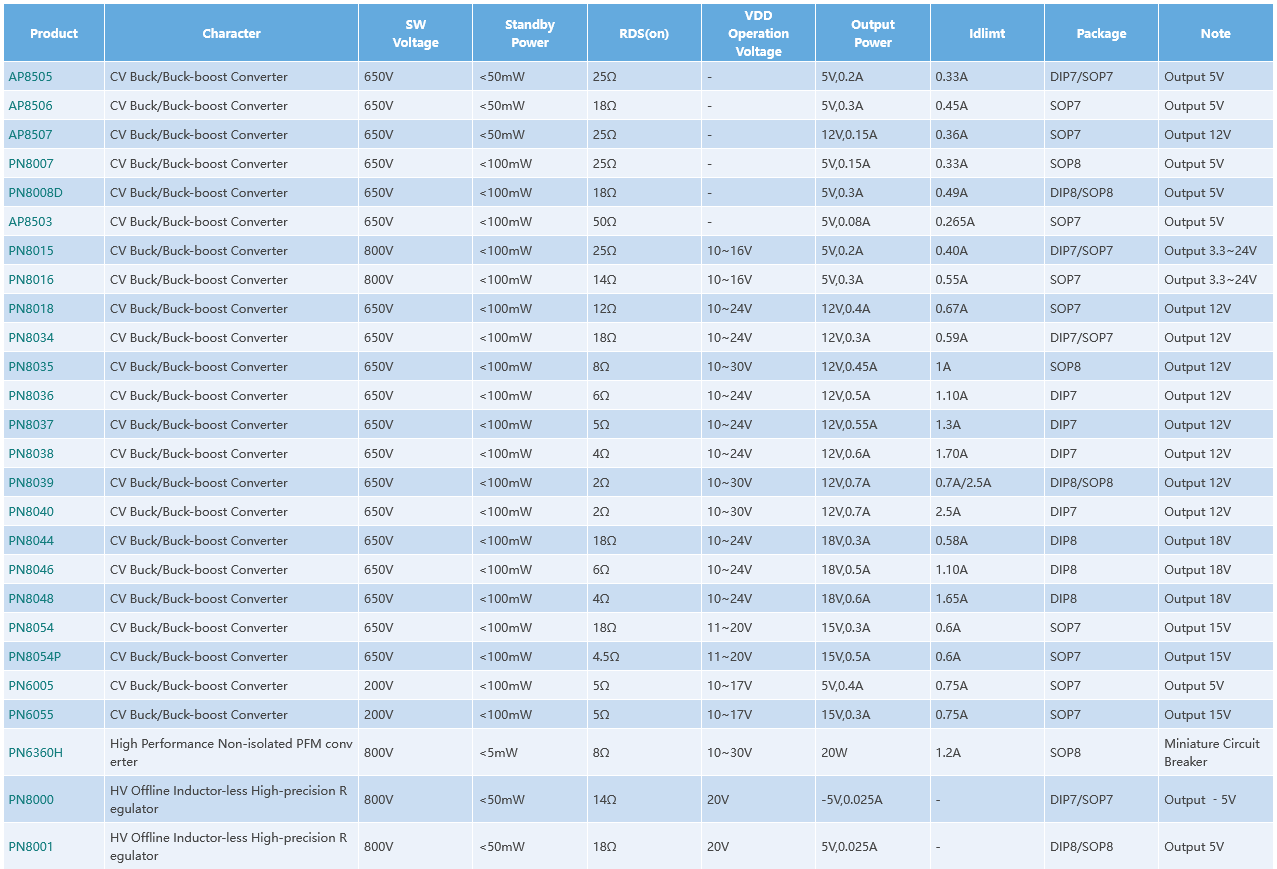Select the '1.65A' Idlimt cell

click(x=987, y=599)
